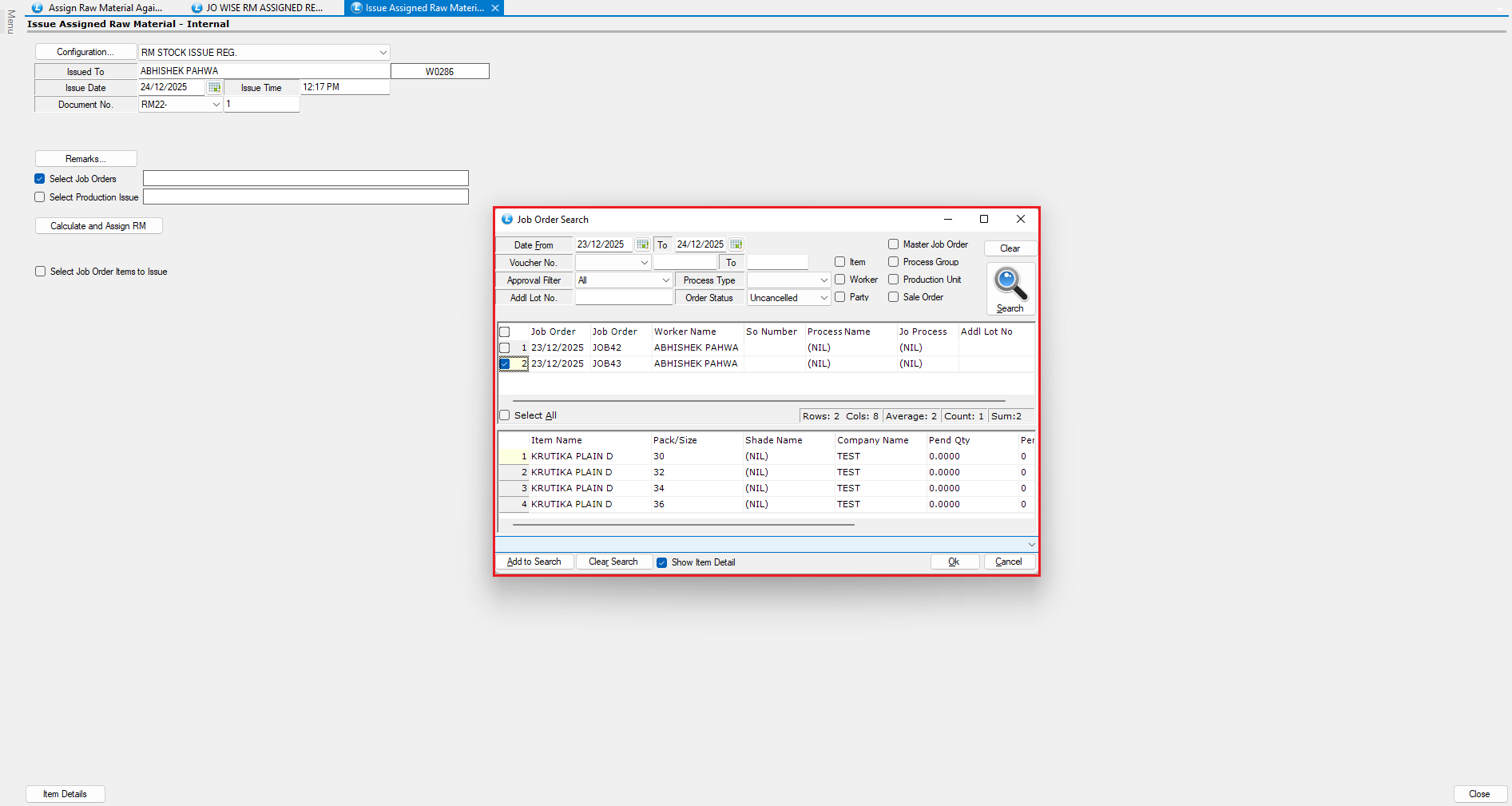Click the Job Order Search window icon
Screen dimensions: 1512x806
click(506, 219)
